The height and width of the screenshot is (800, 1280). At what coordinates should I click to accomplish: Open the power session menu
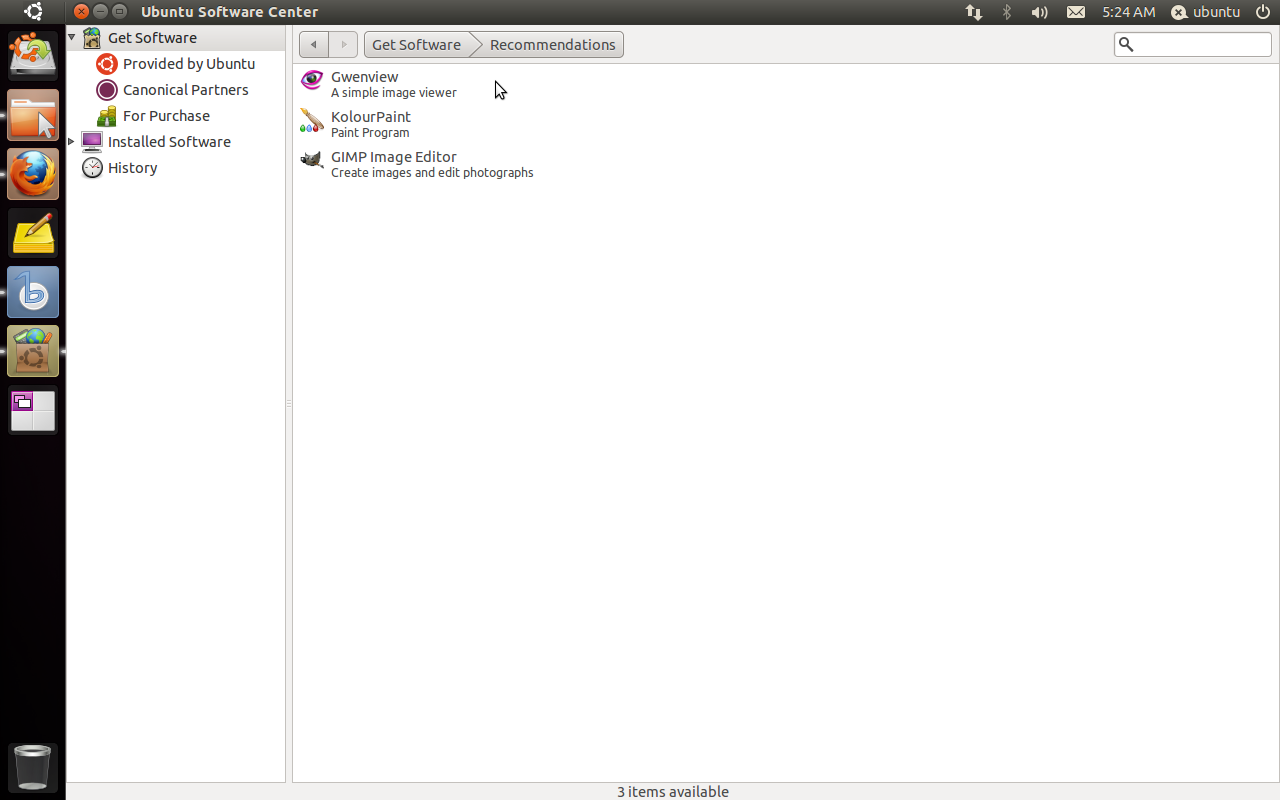tap(1263, 12)
